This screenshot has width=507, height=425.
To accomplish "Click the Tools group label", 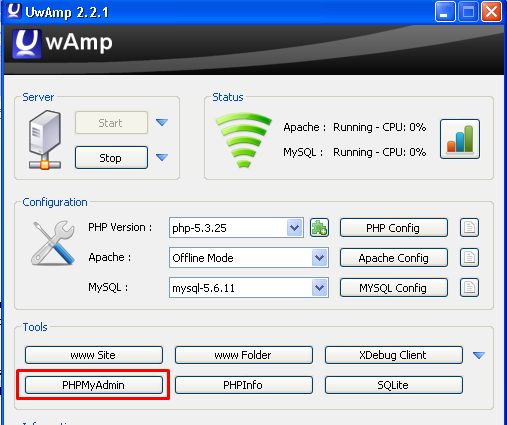I will pyautogui.click(x=35, y=327).
